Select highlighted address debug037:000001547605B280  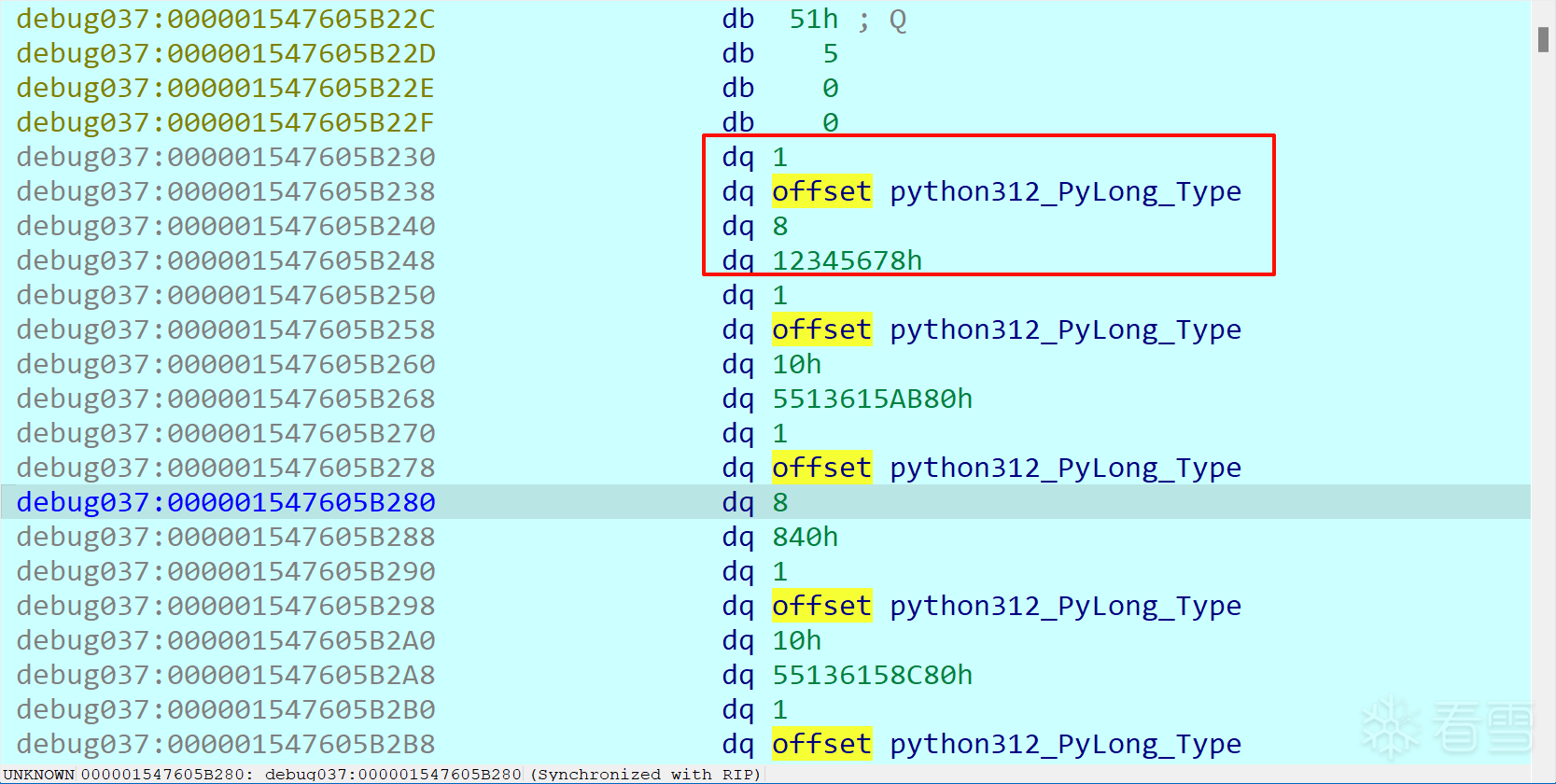click(x=226, y=503)
